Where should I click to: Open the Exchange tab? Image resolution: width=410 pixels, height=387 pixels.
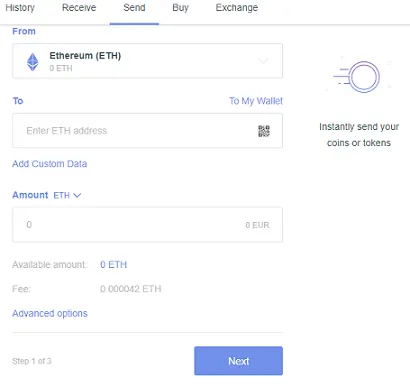237,8
